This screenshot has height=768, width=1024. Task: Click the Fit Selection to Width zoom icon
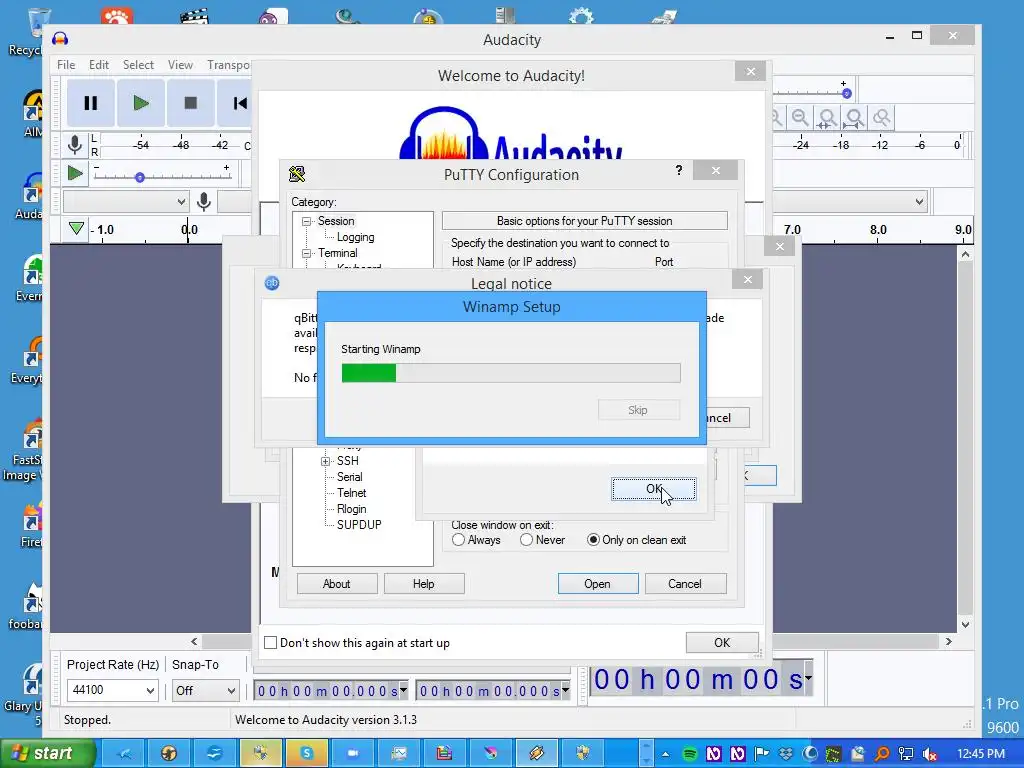click(827, 118)
